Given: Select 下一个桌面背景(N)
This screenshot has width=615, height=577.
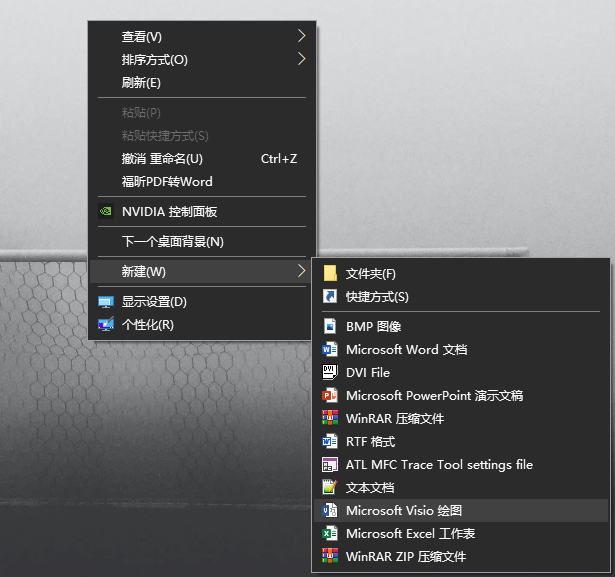Looking at the screenshot, I should (x=202, y=242).
